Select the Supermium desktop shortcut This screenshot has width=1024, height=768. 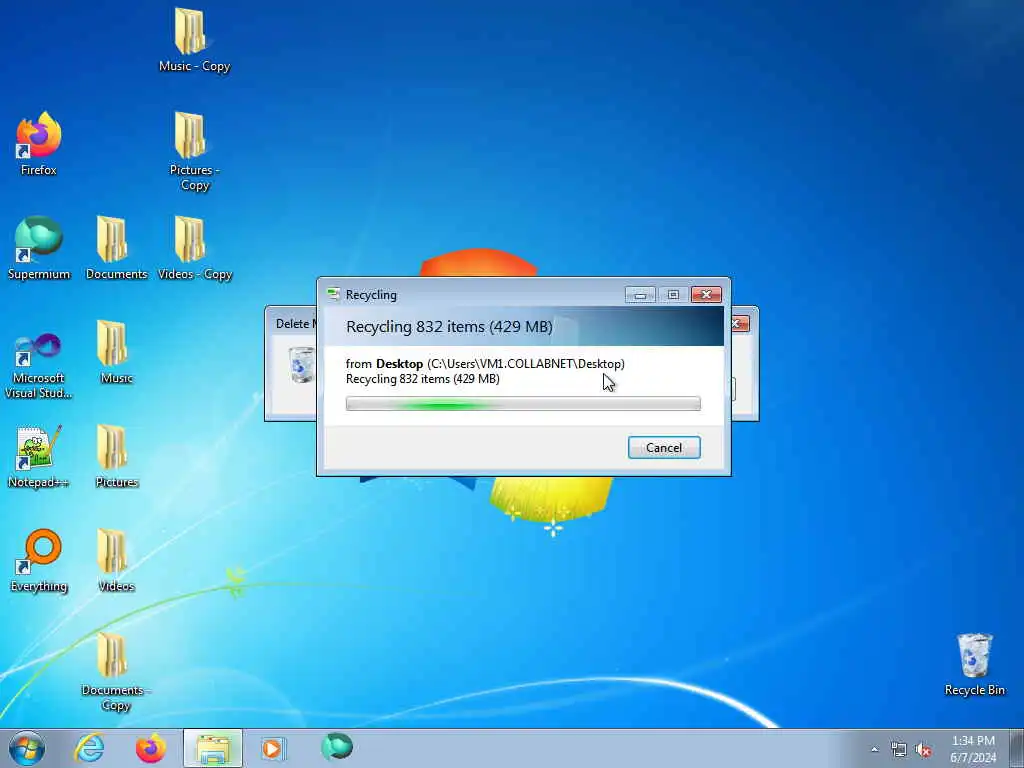[39, 248]
